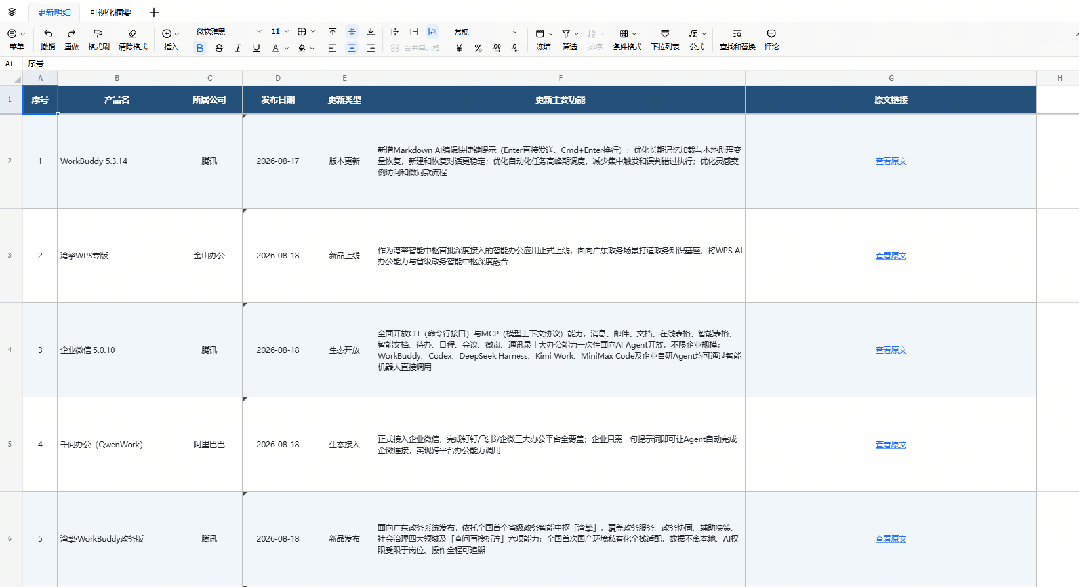Open the font size 11 dropdown
This screenshot has width=1079, height=587.
(279, 32)
